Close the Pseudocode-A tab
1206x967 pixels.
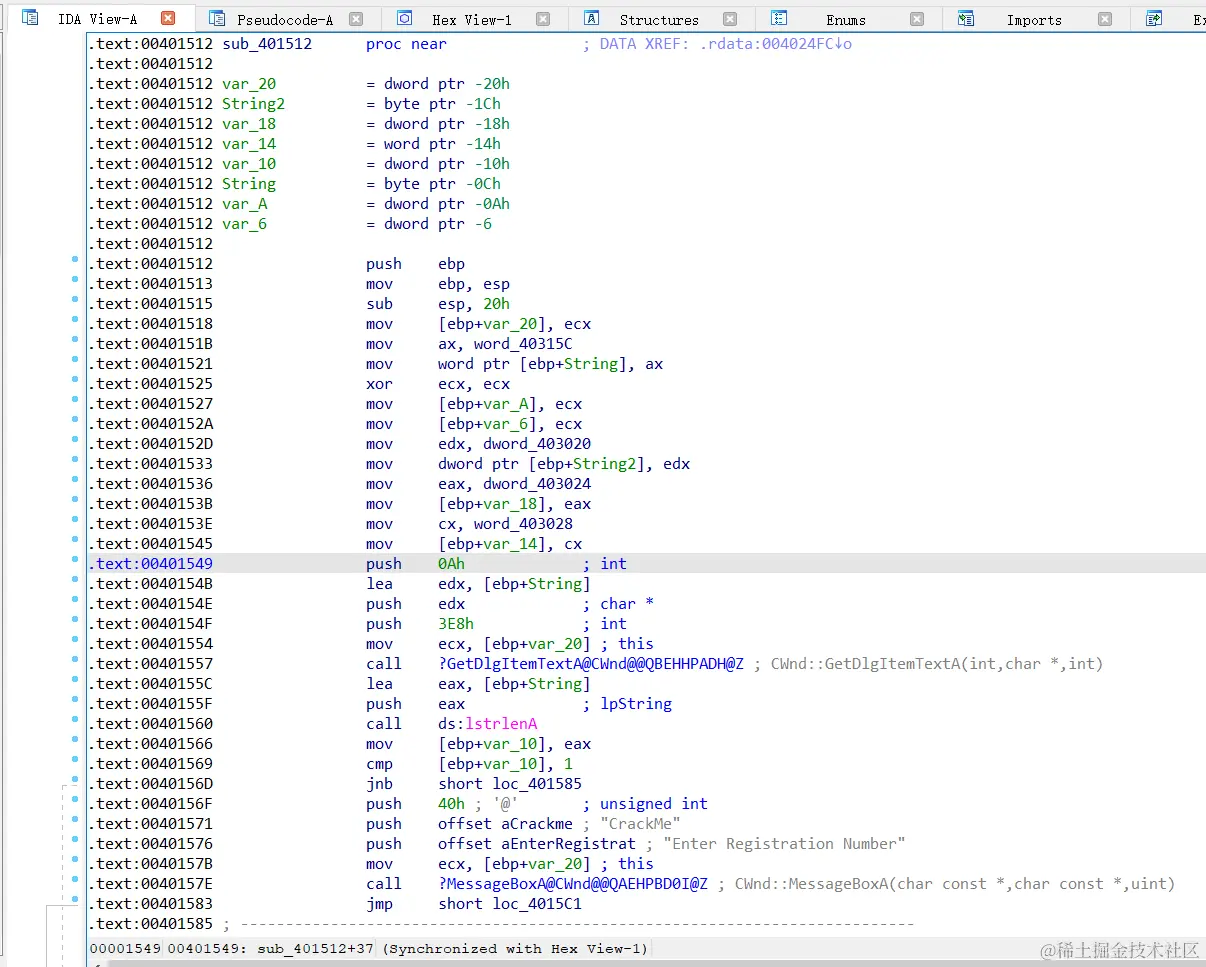[x=355, y=18]
